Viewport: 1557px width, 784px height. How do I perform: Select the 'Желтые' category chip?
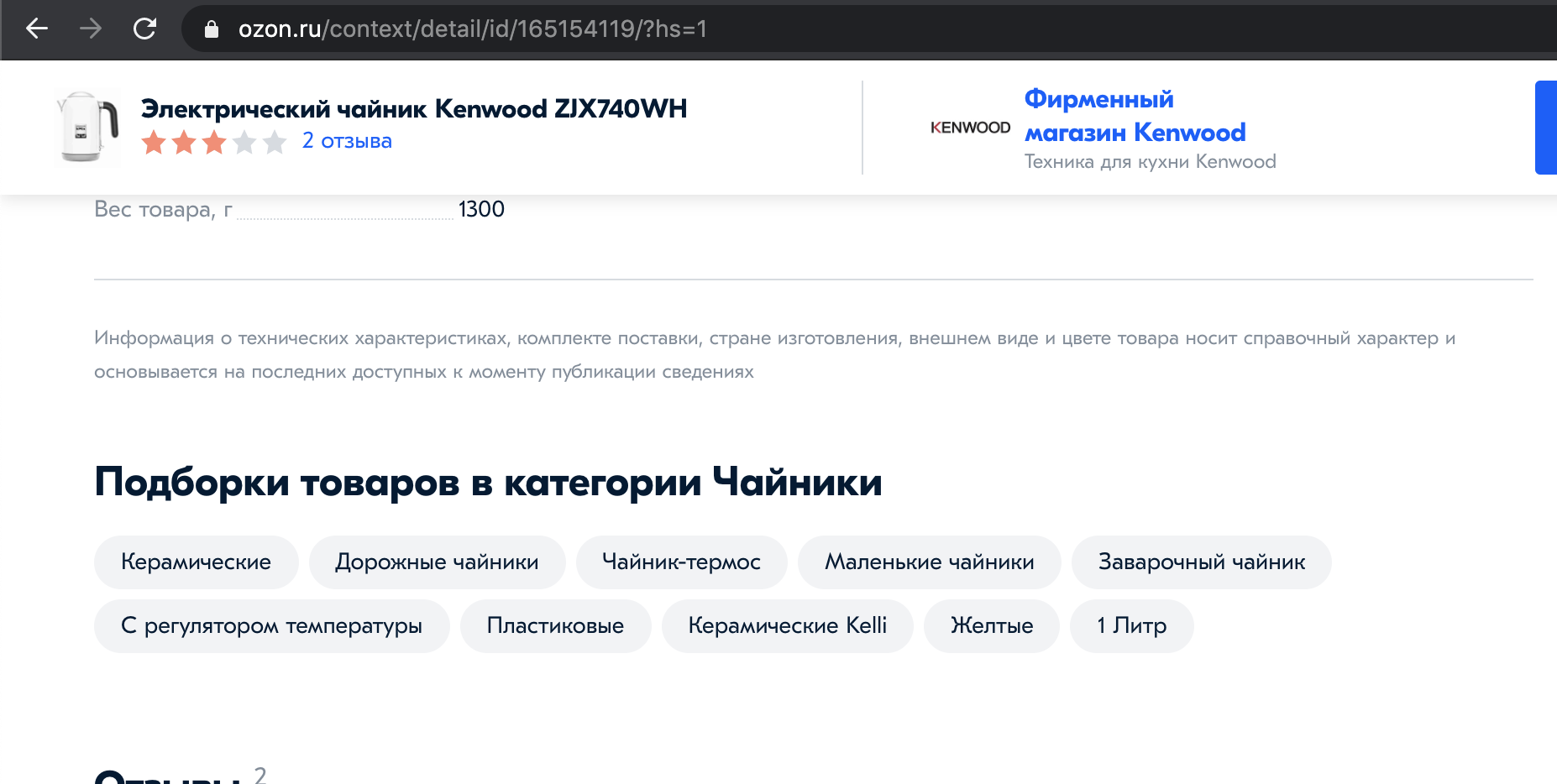[x=991, y=626]
